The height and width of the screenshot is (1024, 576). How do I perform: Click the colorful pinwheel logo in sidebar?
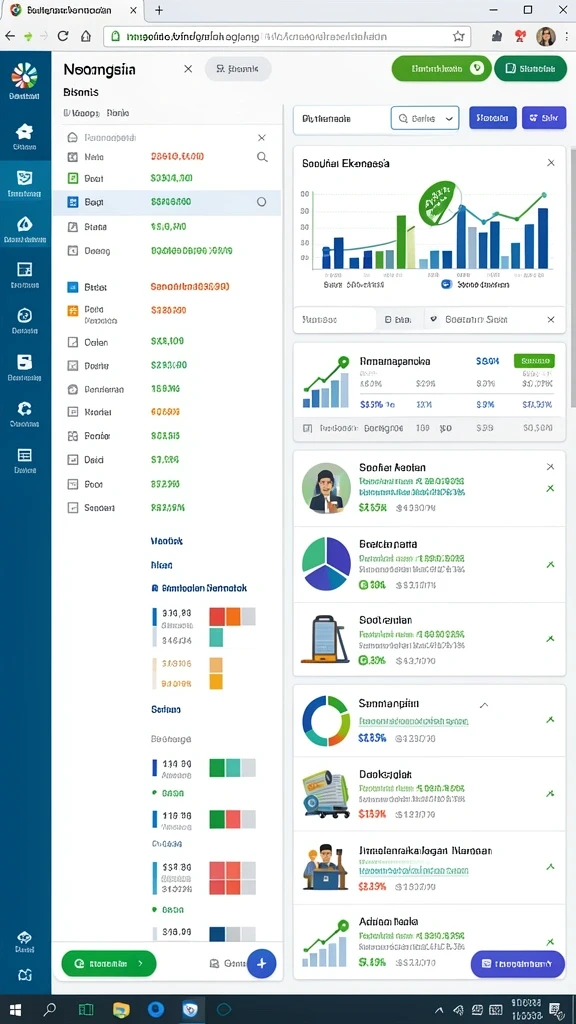coord(24,76)
